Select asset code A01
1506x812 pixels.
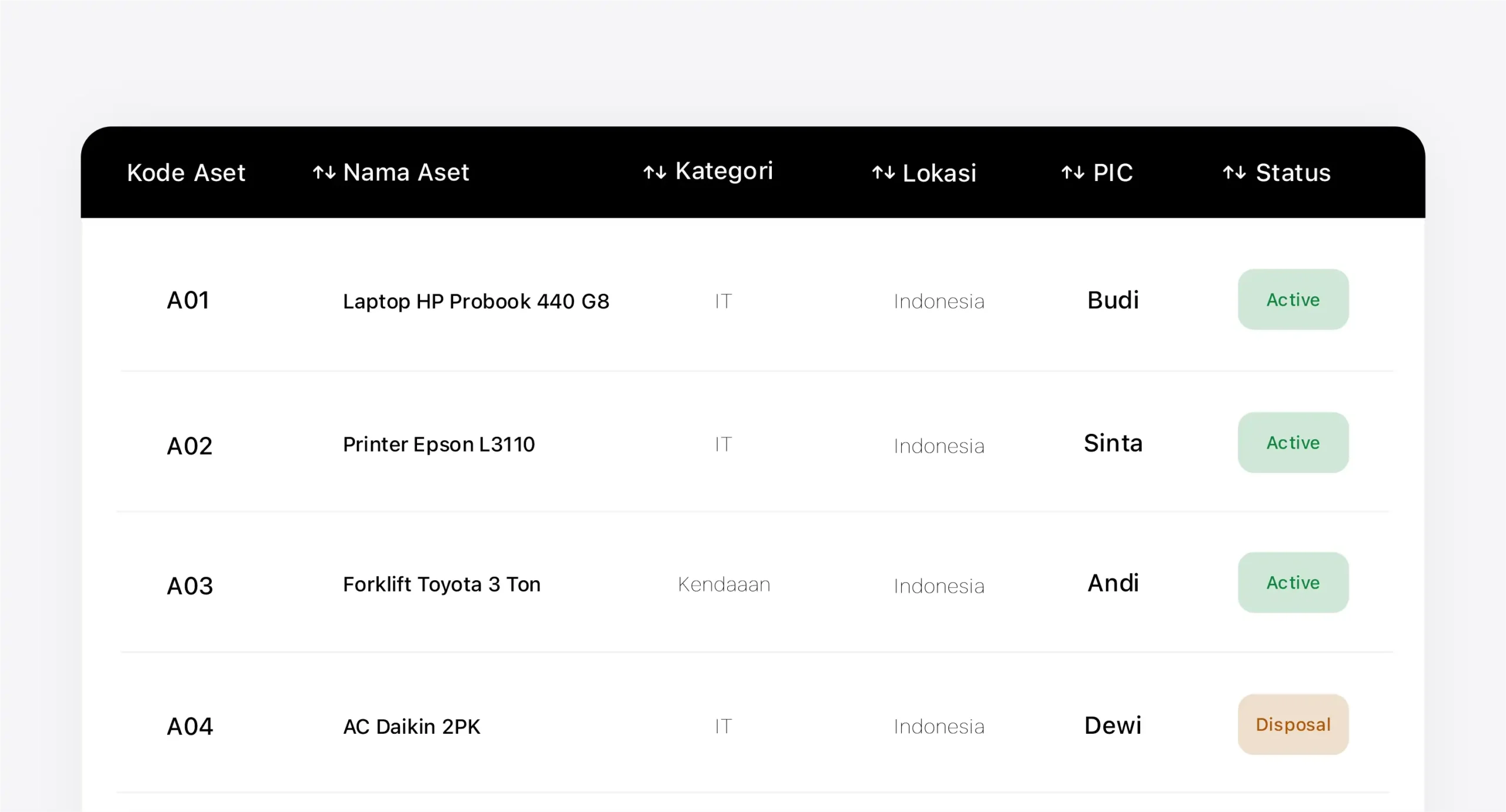point(188,300)
